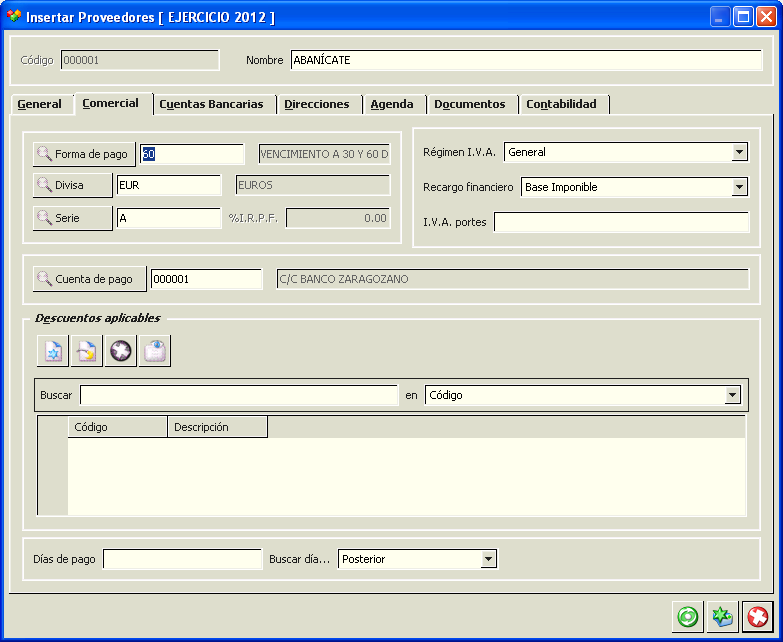Focus the Nombre field with ABANÍCATE
This screenshot has height=642, width=783.
526,60
